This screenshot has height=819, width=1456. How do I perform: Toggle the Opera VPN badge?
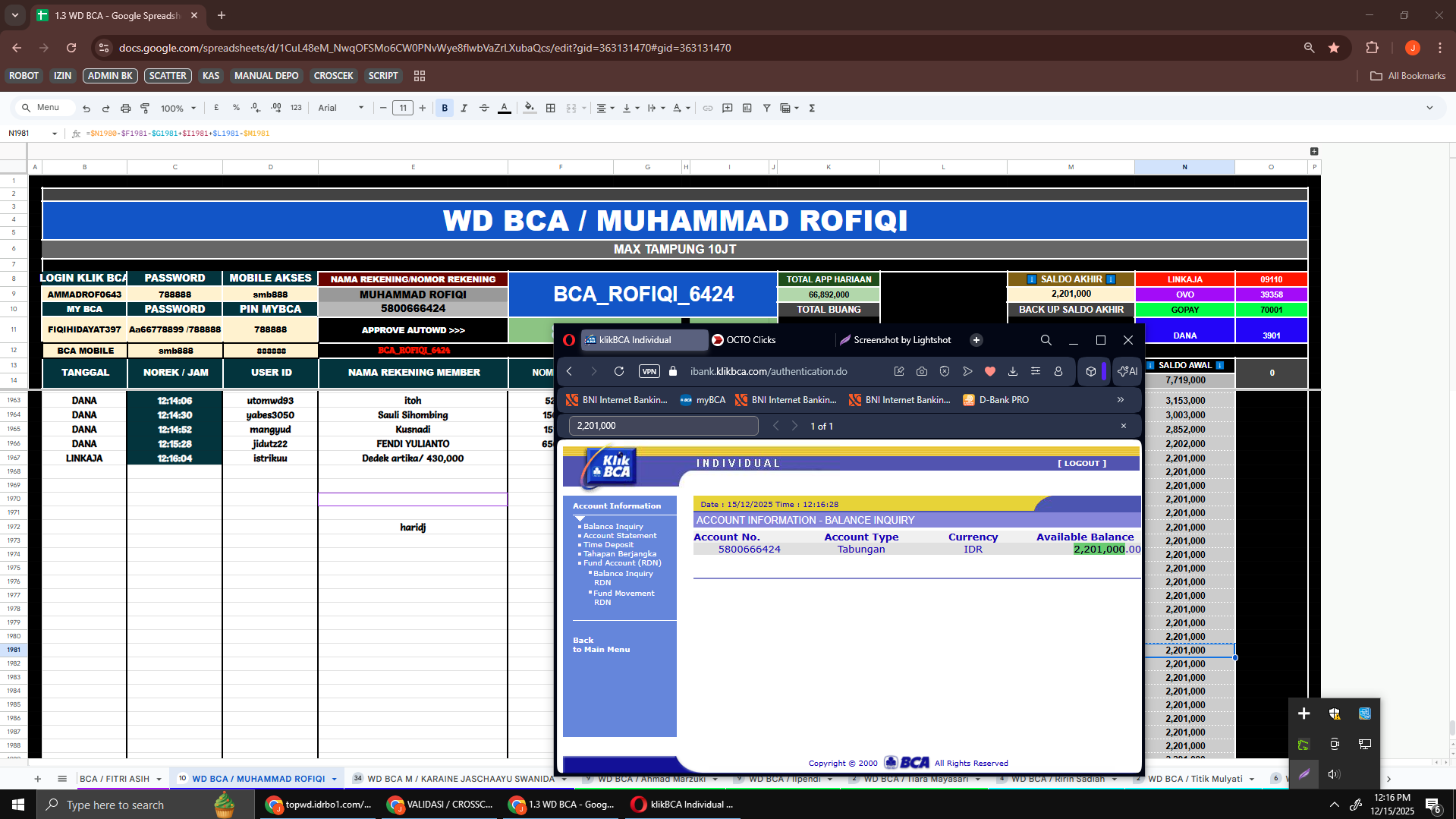coord(649,371)
